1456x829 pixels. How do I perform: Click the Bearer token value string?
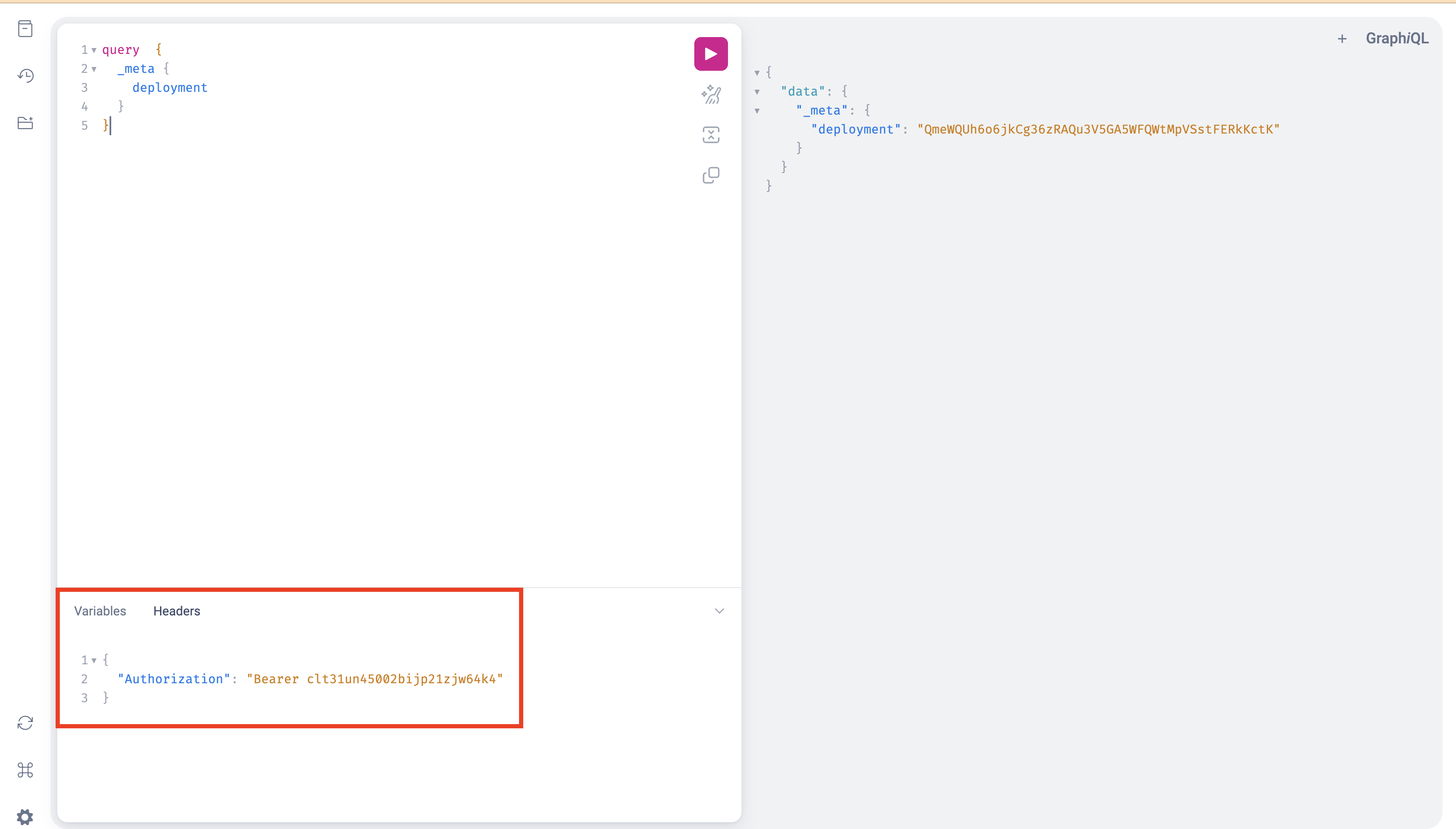pyautogui.click(x=375, y=679)
